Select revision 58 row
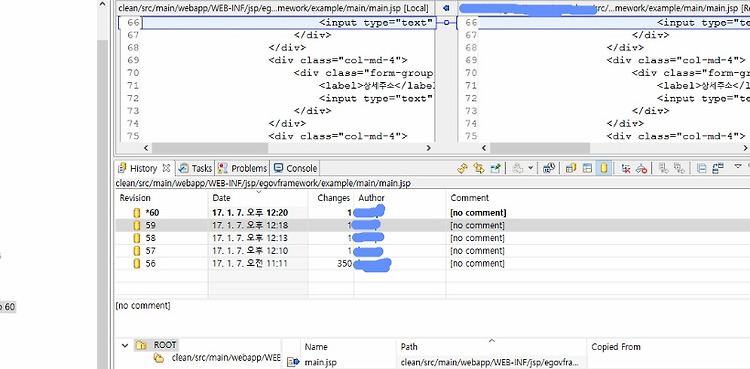 (x=433, y=238)
